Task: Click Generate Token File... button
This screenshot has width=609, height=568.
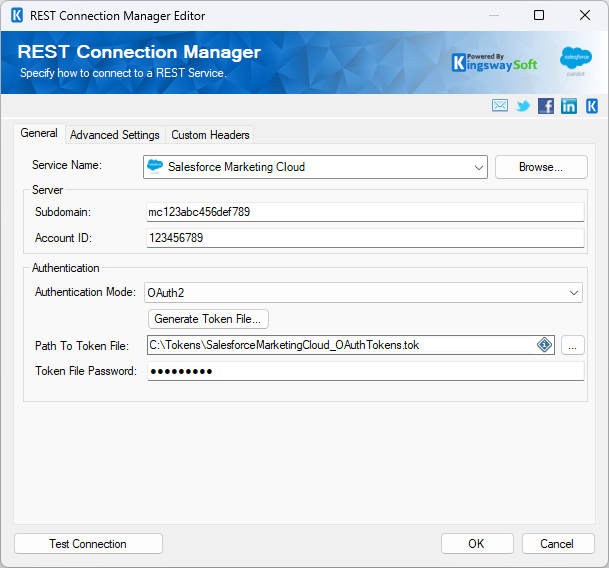Action: pyautogui.click(x=208, y=319)
